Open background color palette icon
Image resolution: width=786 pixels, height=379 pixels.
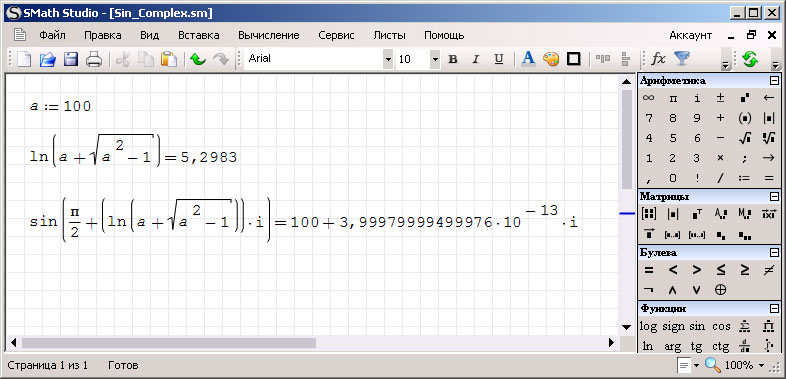click(551, 59)
